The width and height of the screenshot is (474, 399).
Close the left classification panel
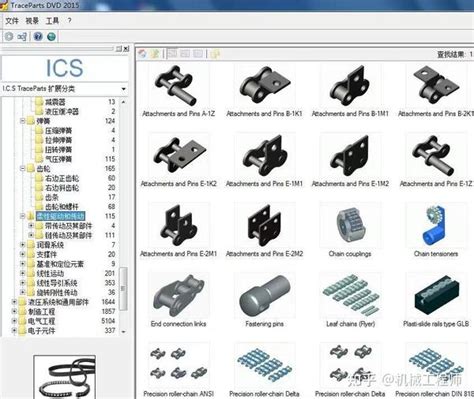[x=126, y=49]
